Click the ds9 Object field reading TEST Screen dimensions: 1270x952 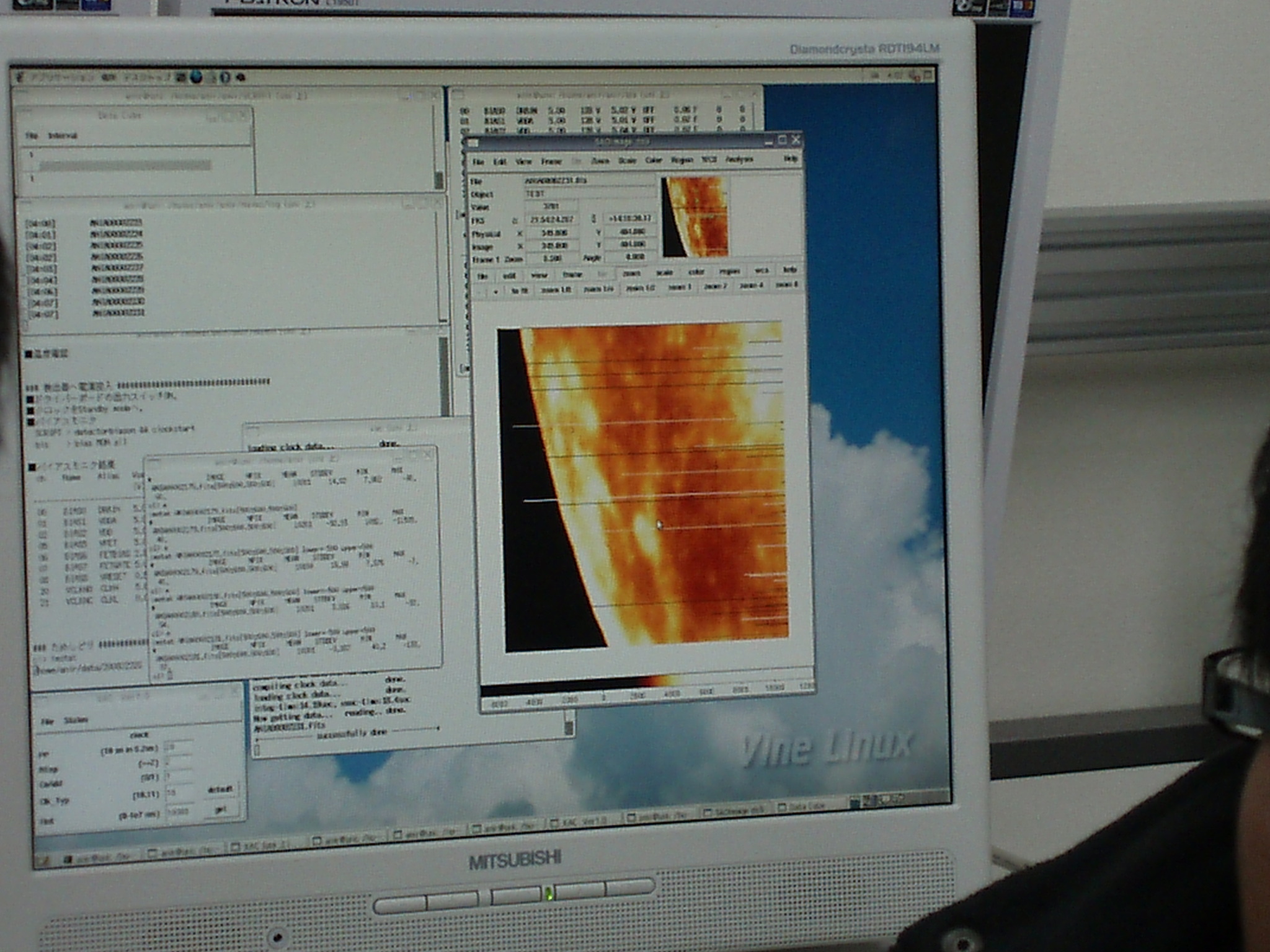[589, 193]
